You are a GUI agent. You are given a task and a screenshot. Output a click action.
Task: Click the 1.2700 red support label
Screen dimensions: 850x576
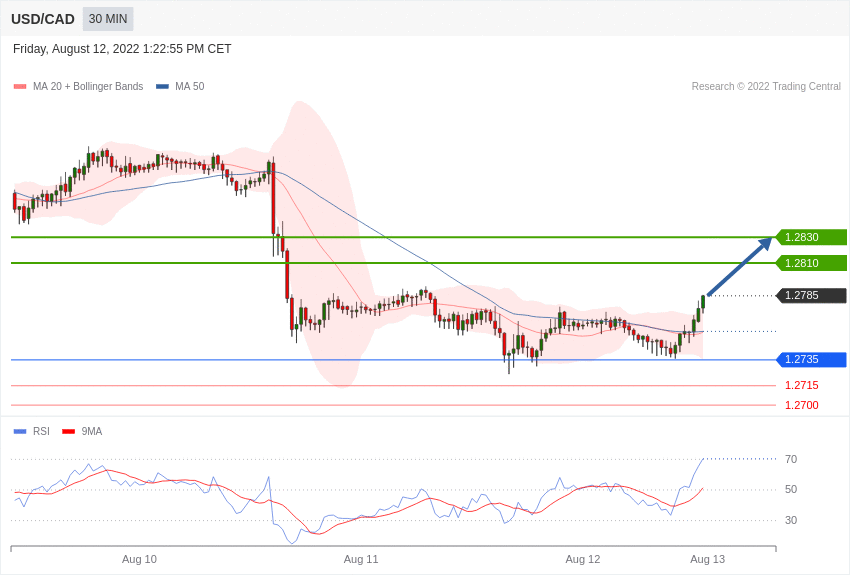pos(802,405)
